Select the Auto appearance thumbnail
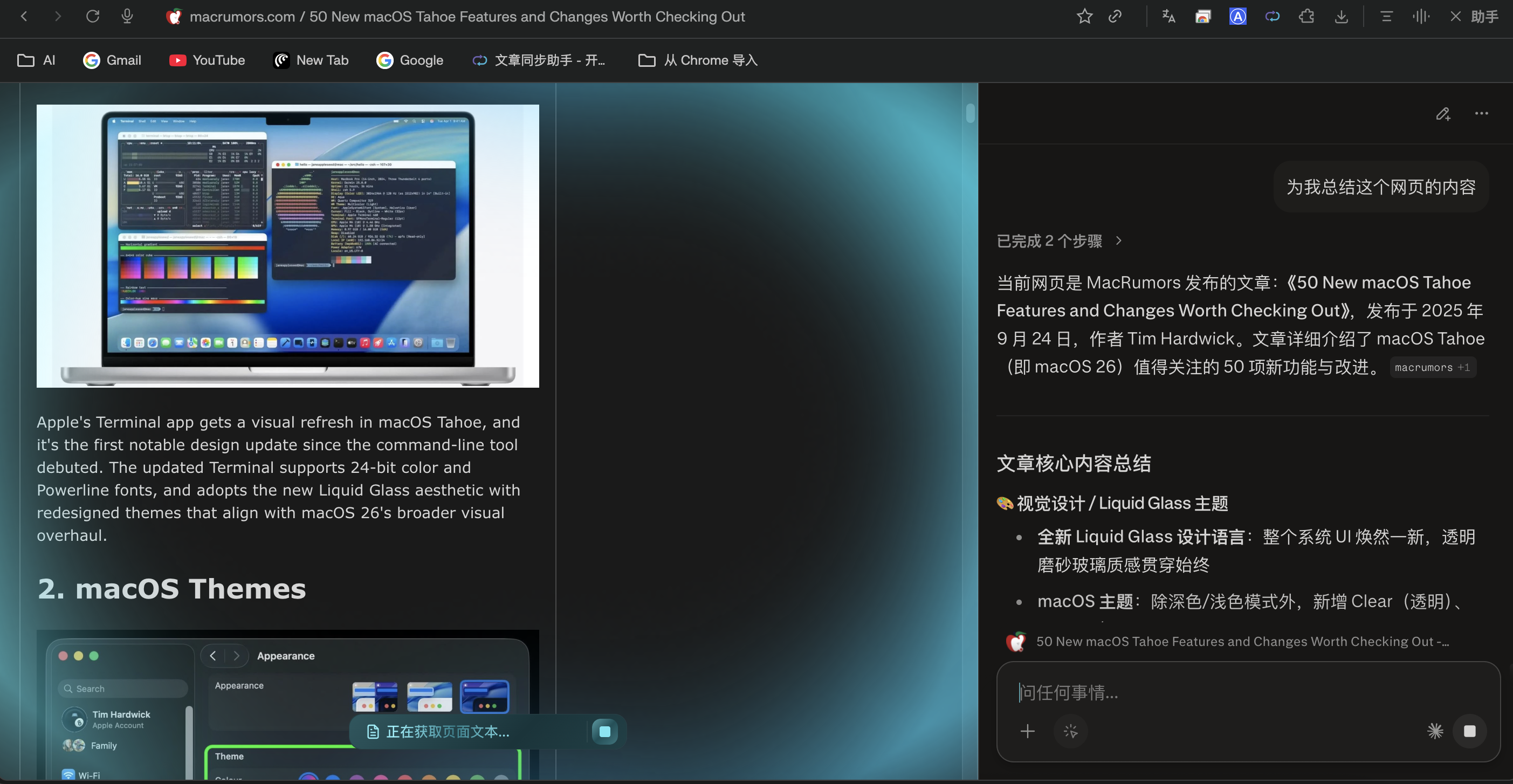Screen dimensions: 1513x784 (374, 697)
